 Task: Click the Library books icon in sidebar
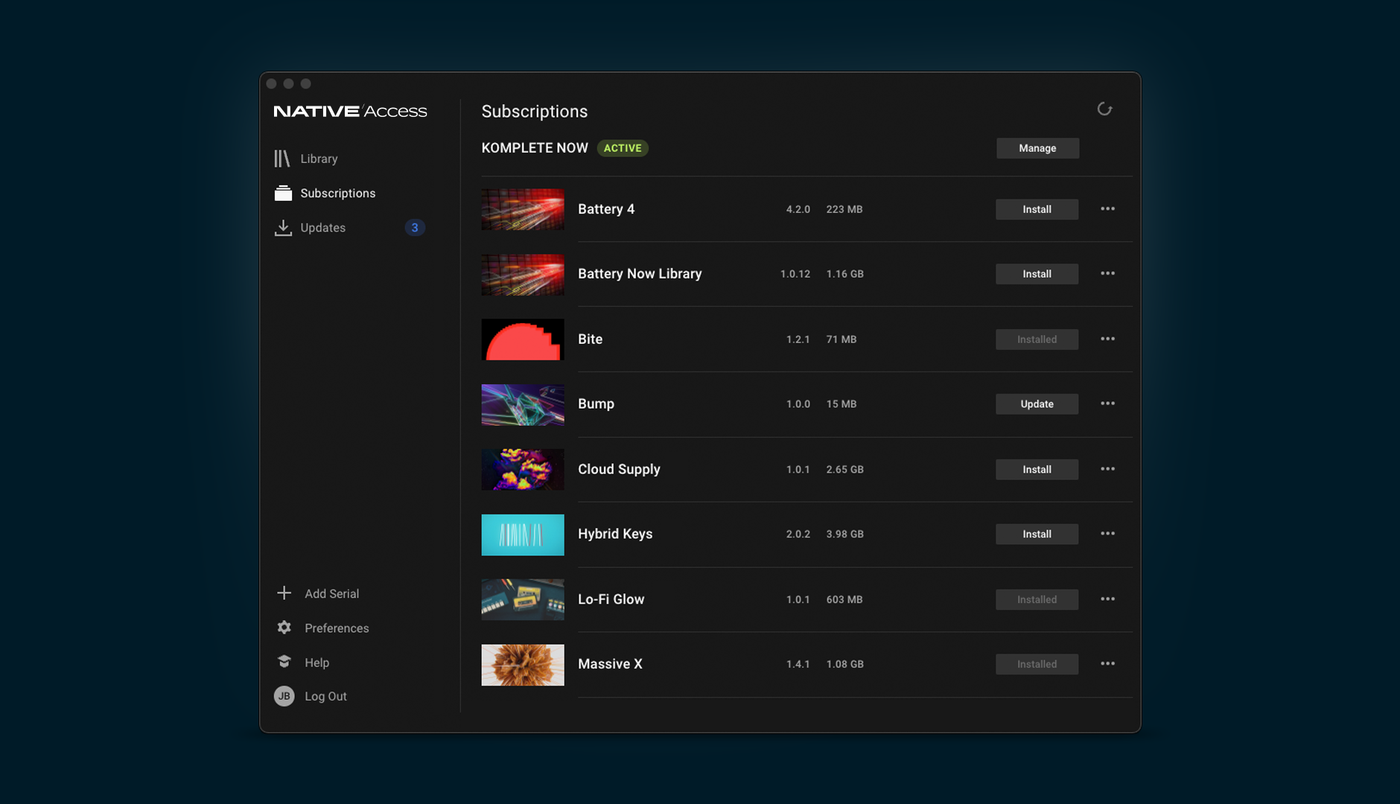[x=282, y=159]
